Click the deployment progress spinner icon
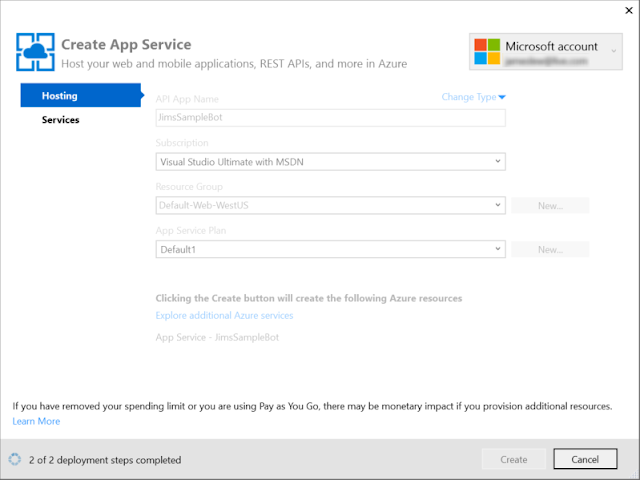640x480 pixels. pyautogui.click(x=15, y=459)
